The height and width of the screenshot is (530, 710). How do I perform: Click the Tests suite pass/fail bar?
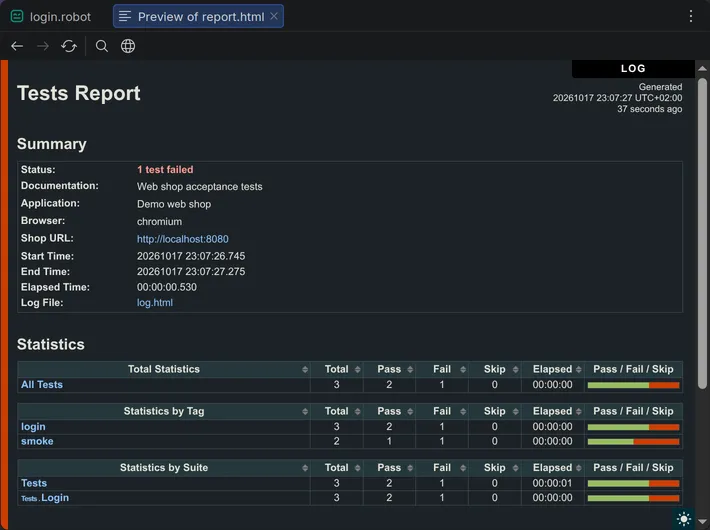point(633,483)
